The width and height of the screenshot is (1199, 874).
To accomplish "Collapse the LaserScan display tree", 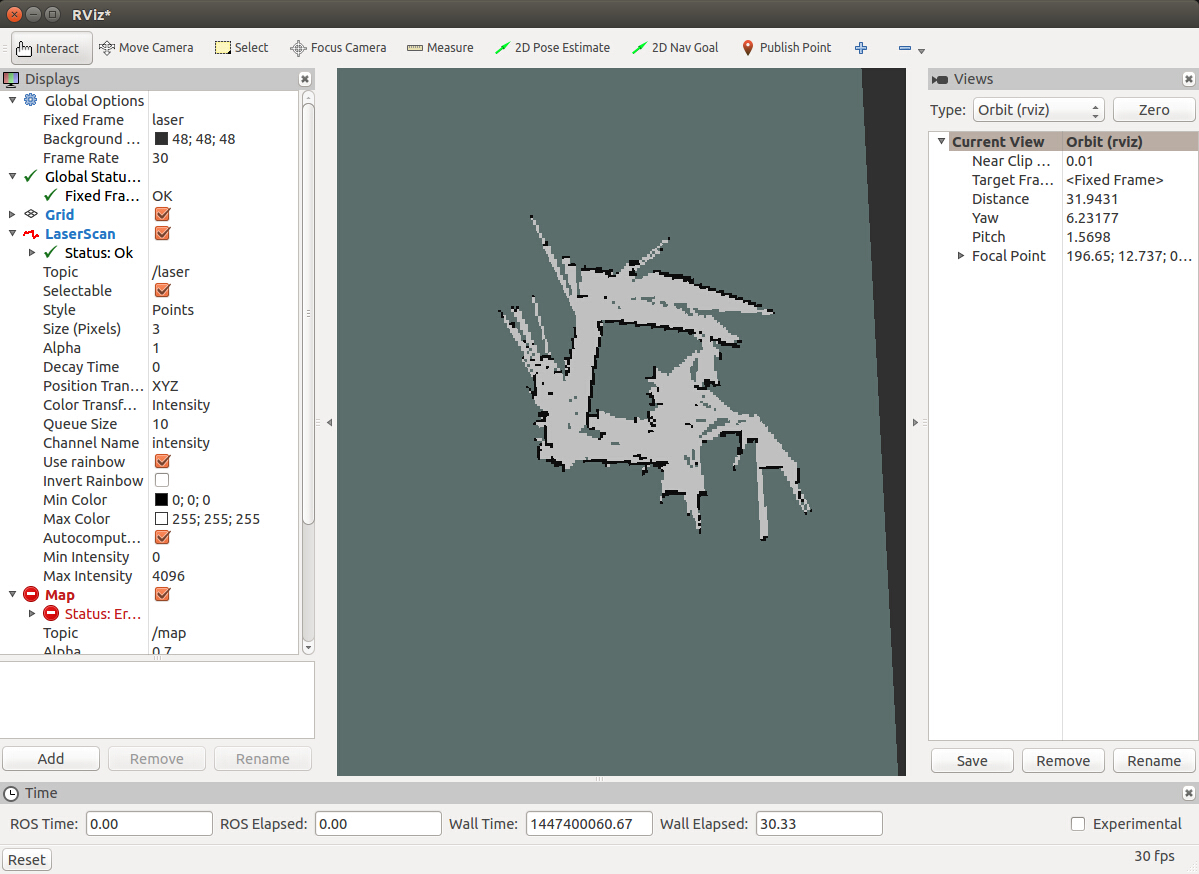I will click(x=12, y=234).
